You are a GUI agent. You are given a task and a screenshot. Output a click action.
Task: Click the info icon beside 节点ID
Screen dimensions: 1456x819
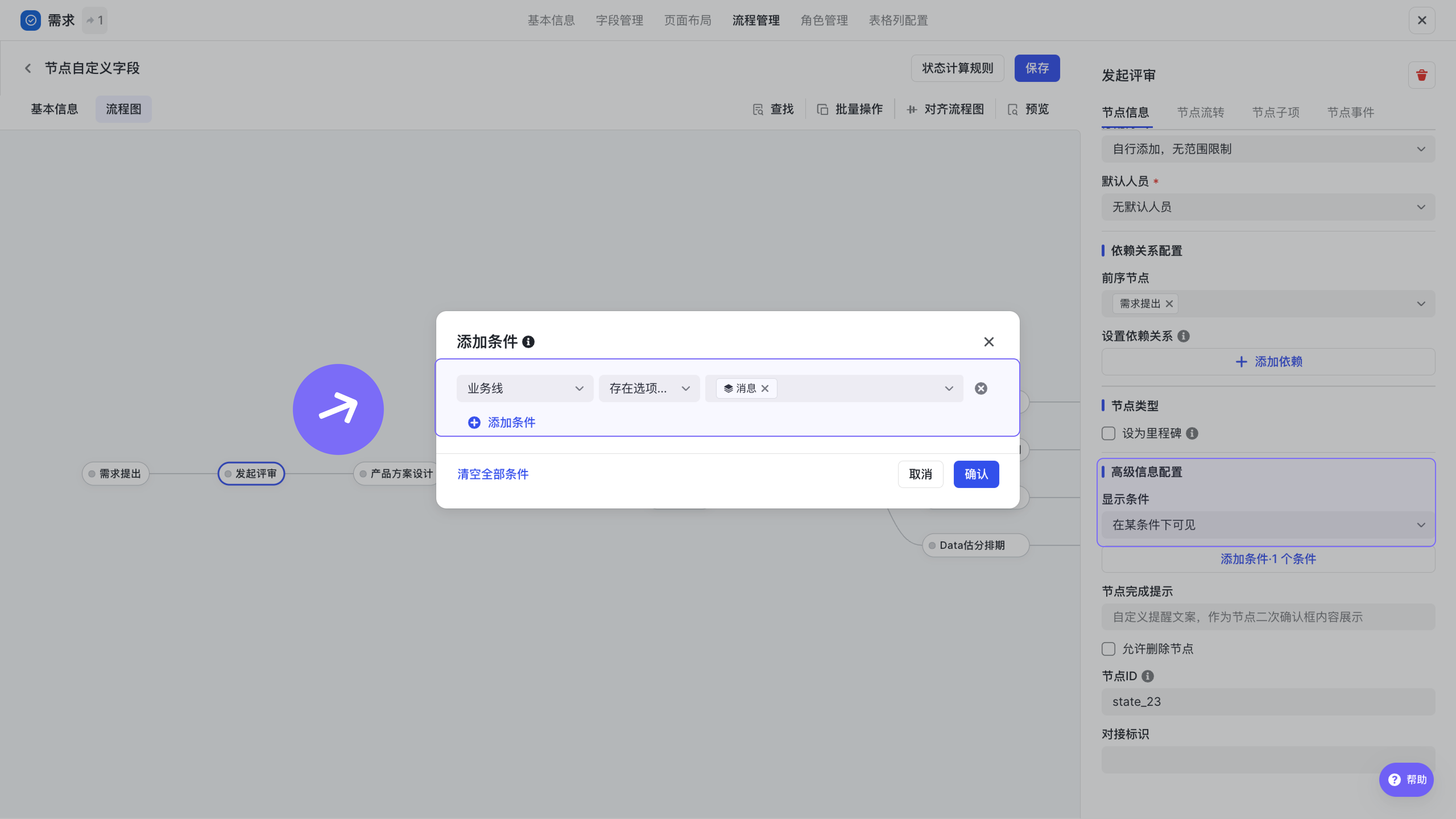1147,676
